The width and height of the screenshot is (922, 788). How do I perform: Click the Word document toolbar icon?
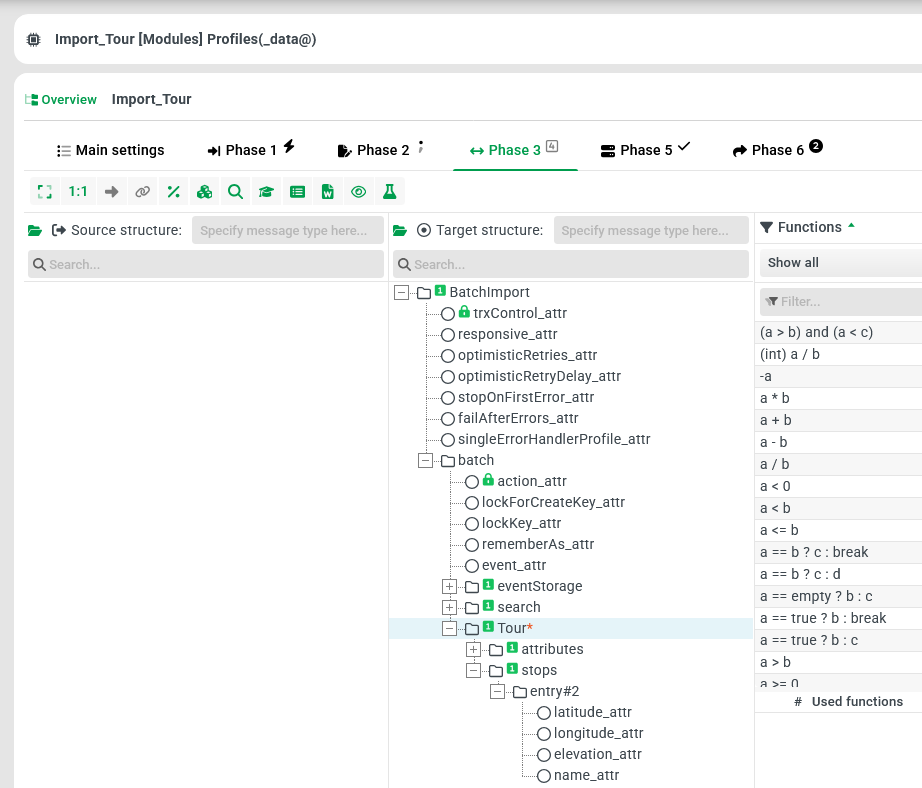(x=327, y=191)
